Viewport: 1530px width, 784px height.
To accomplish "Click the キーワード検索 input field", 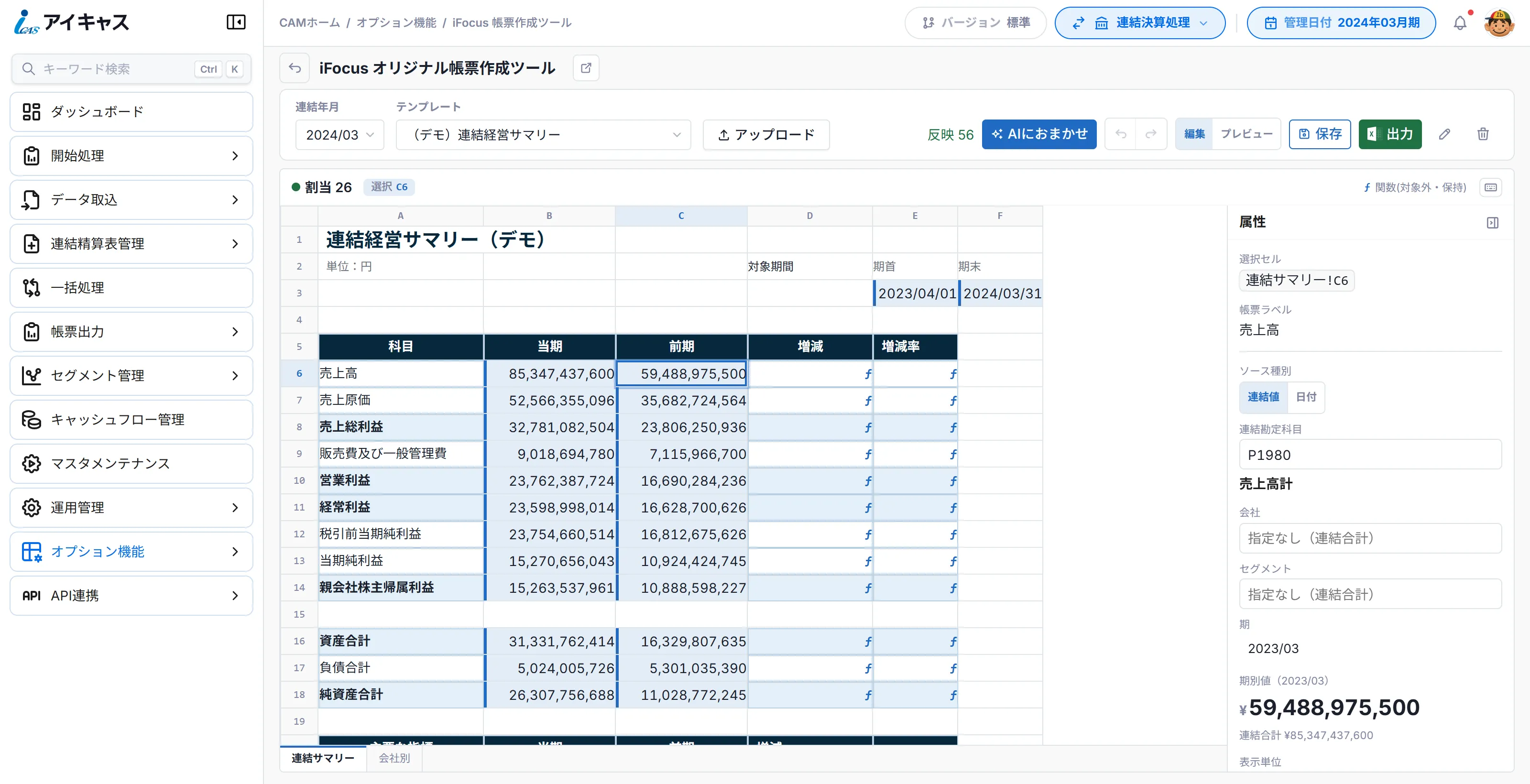I will [131, 69].
